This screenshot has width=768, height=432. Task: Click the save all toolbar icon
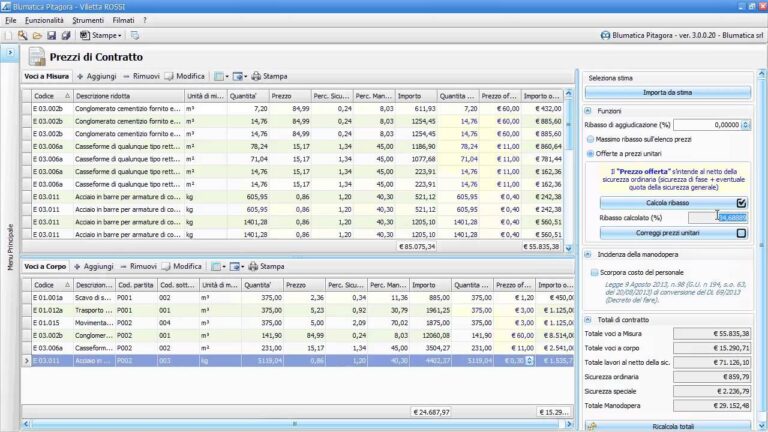(66, 35)
